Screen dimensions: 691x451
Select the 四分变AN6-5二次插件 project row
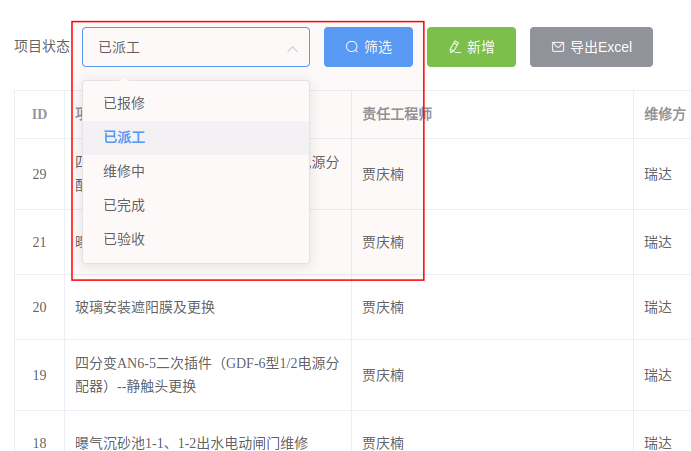(207, 375)
